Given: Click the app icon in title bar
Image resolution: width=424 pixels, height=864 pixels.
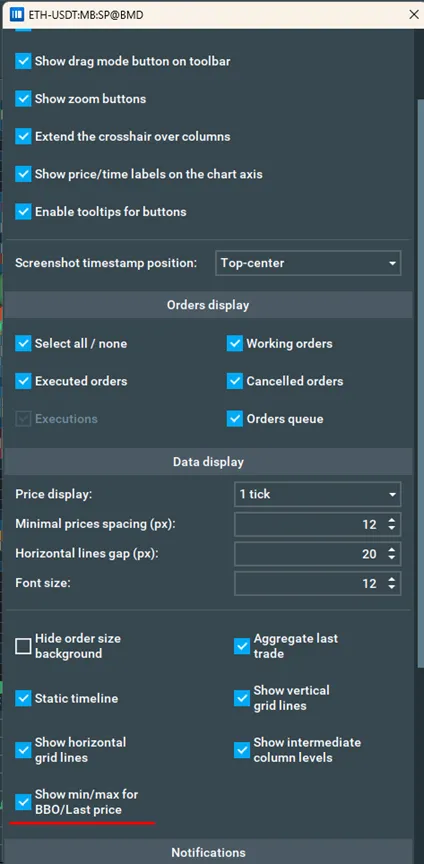Looking at the screenshot, I should pyautogui.click(x=18, y=15).
